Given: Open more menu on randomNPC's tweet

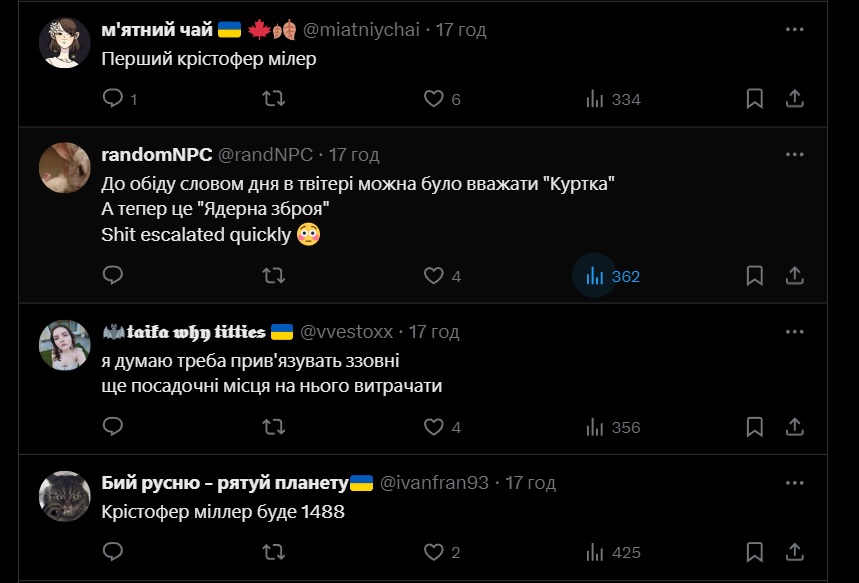Looking at the screenshot, I should click(x=795, y=155).
